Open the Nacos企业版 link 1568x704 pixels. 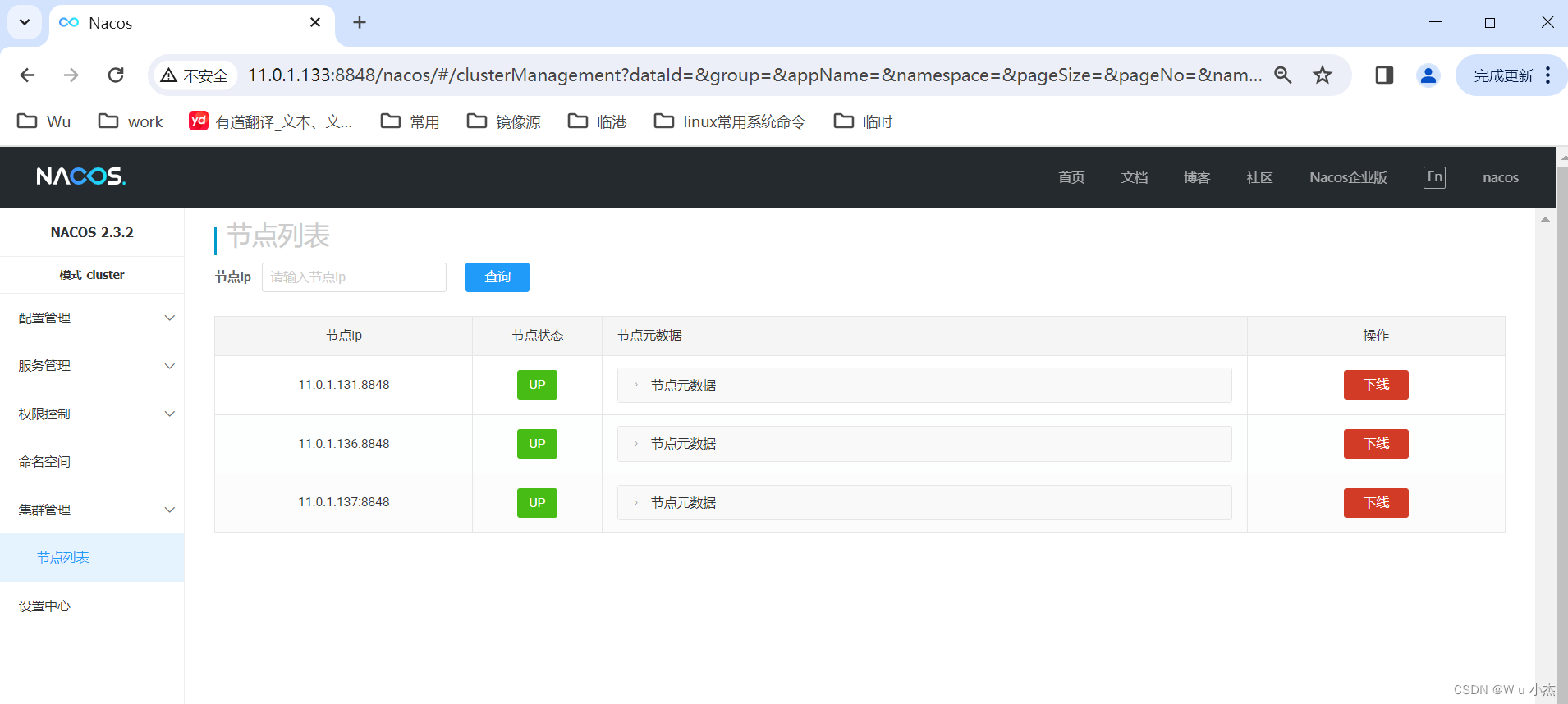(x=1348, y=177)
